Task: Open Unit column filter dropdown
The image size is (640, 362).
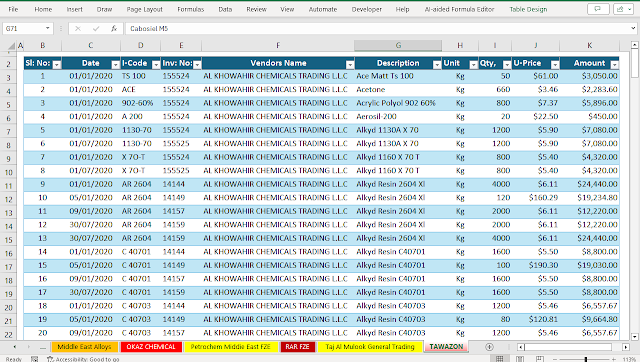Action: point(473,64)
